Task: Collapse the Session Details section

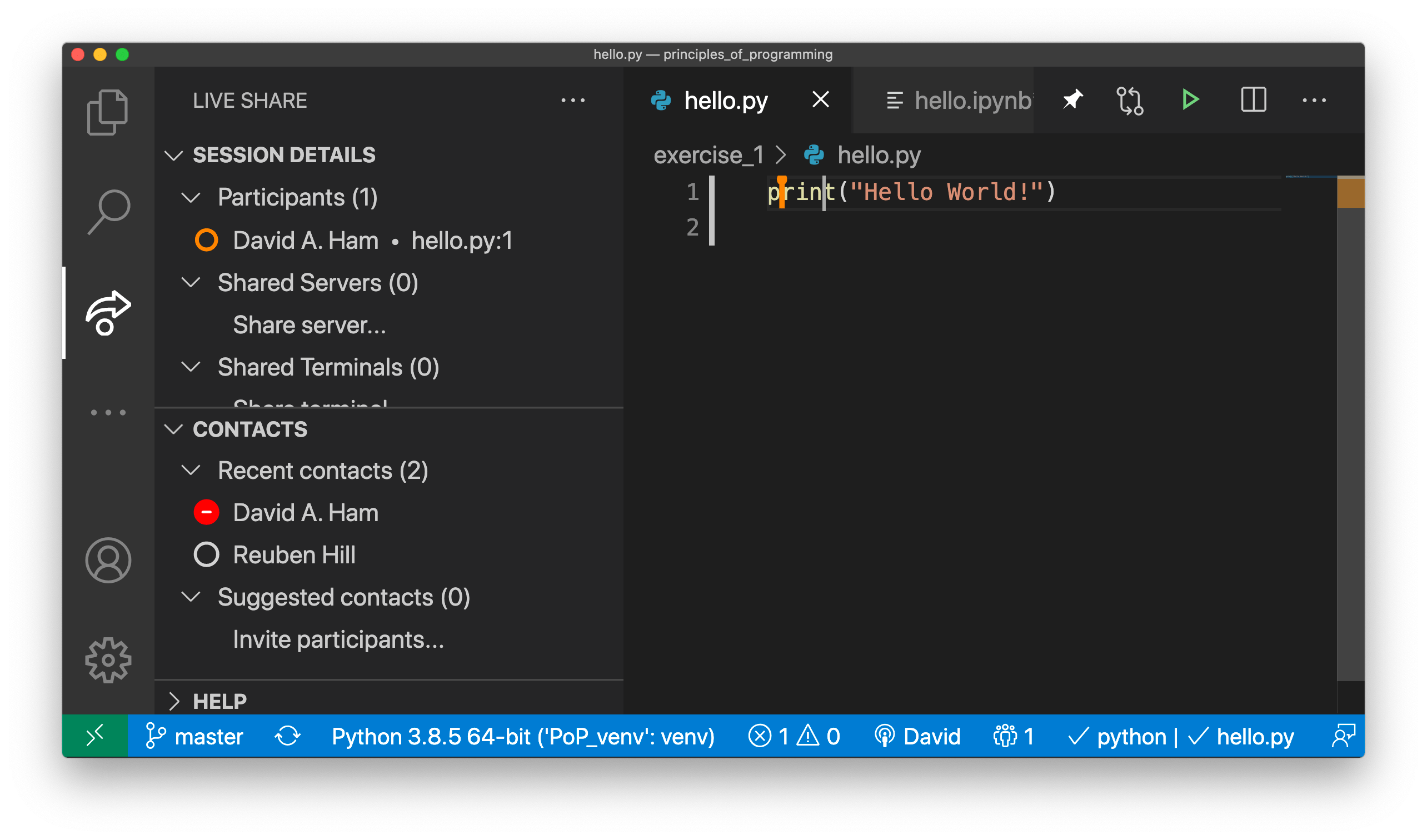Action: [x=174, y=155]
